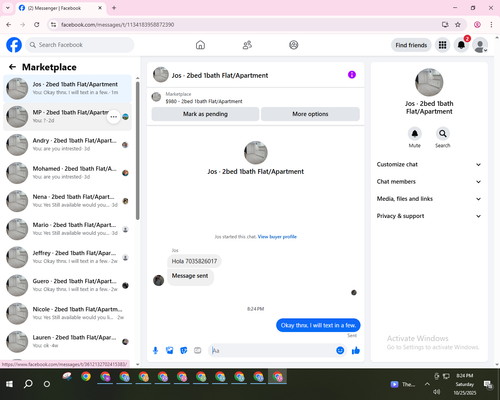Open the emoji picker in message box

coord(340,350)
